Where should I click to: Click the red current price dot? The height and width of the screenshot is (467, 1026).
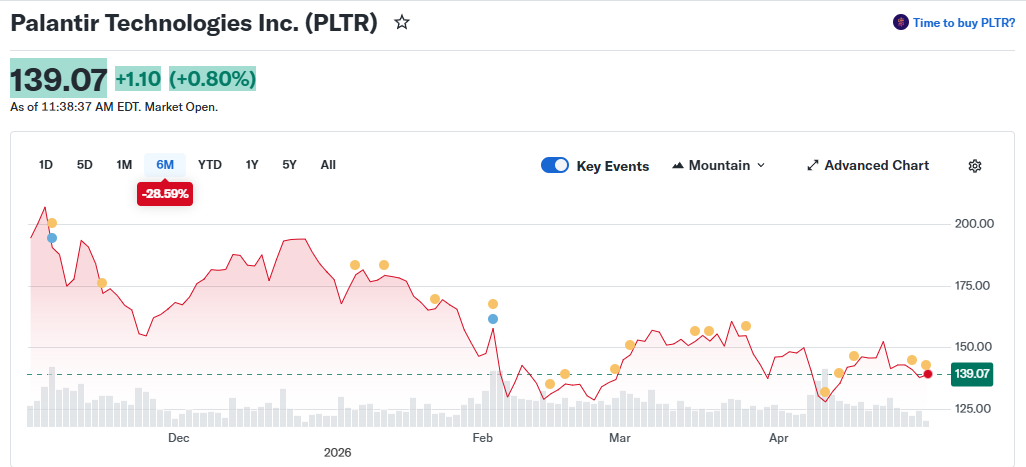(x=928, y=374)
